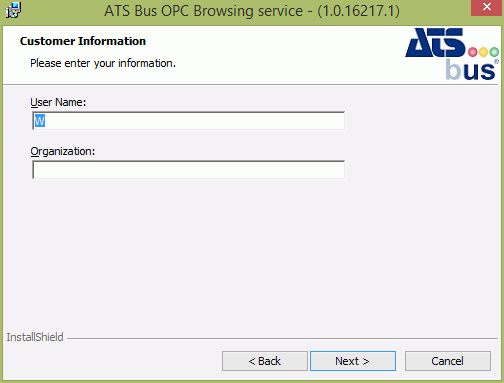Focus the User Name input field
Screen dimensions: 504x383
(x=189, y=121)
